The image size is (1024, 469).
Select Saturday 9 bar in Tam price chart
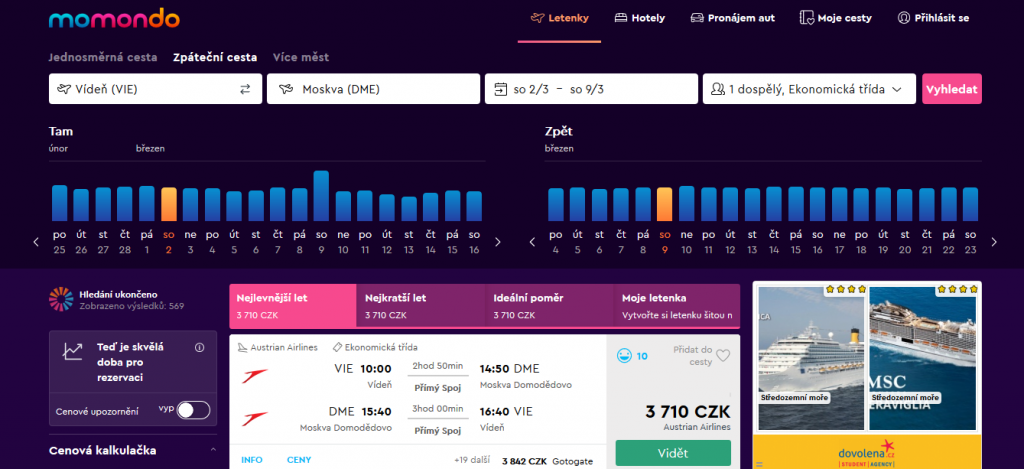[x=321, y=196]
